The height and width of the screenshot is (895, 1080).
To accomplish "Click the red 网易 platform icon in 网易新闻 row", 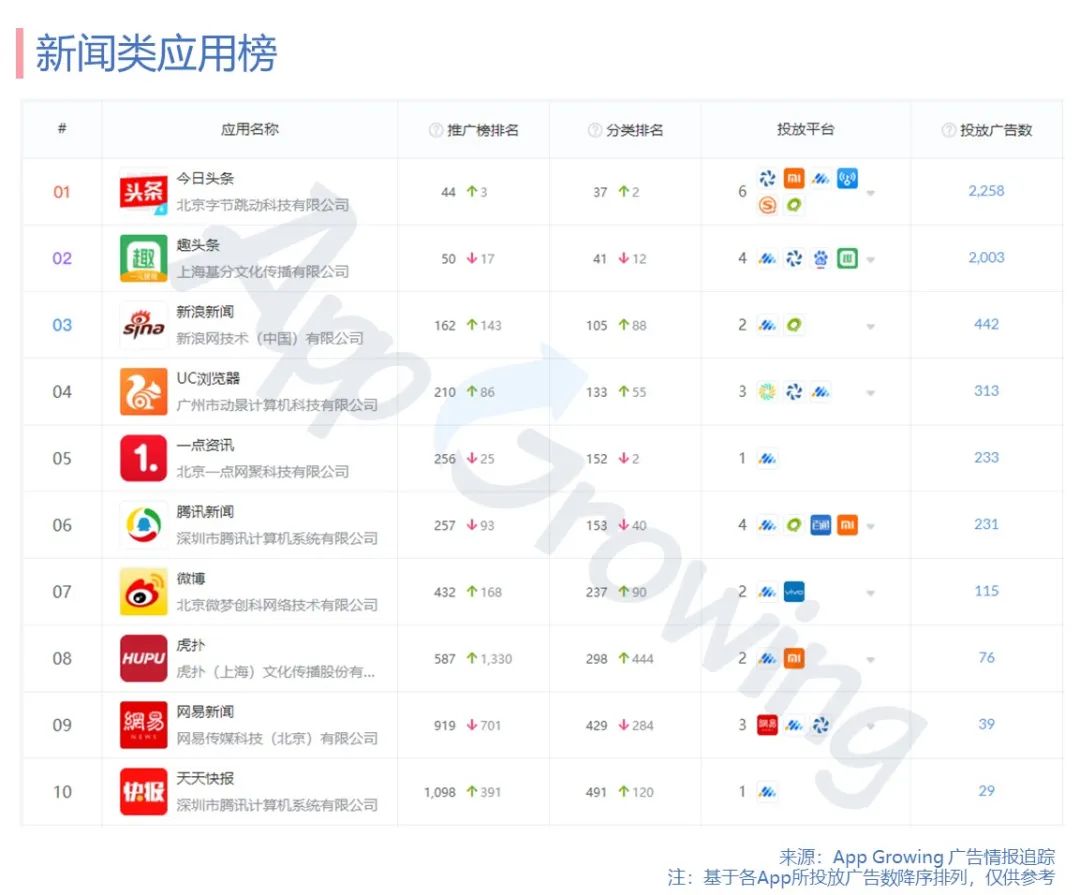I will coord(767,725).
